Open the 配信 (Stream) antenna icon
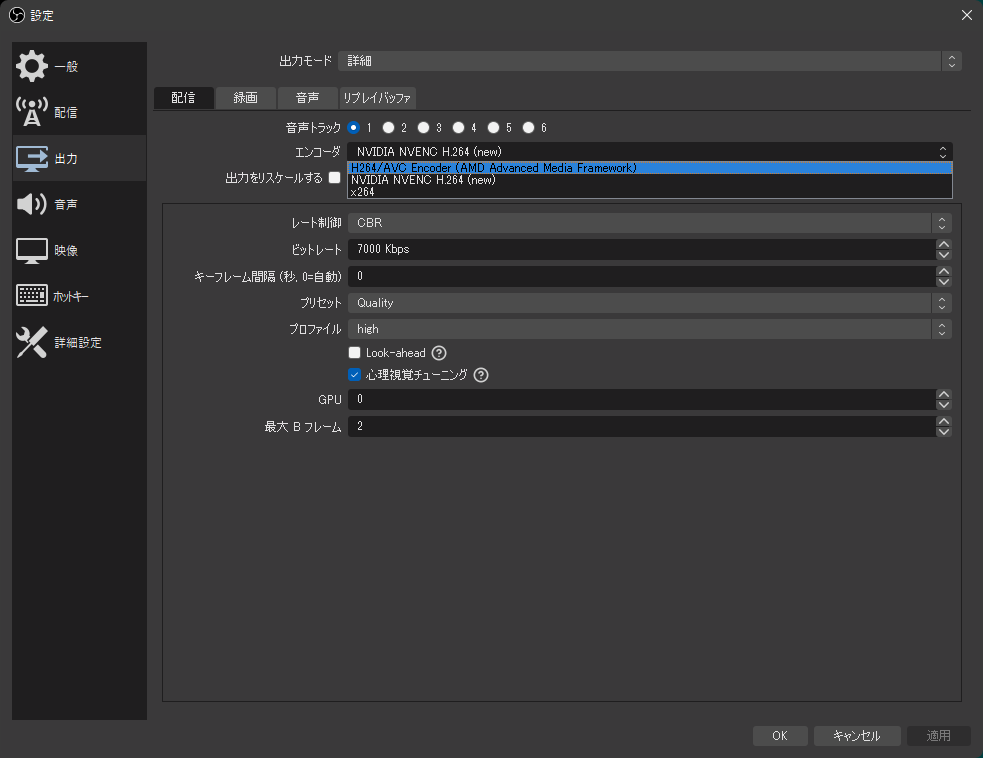 (32, 112)
